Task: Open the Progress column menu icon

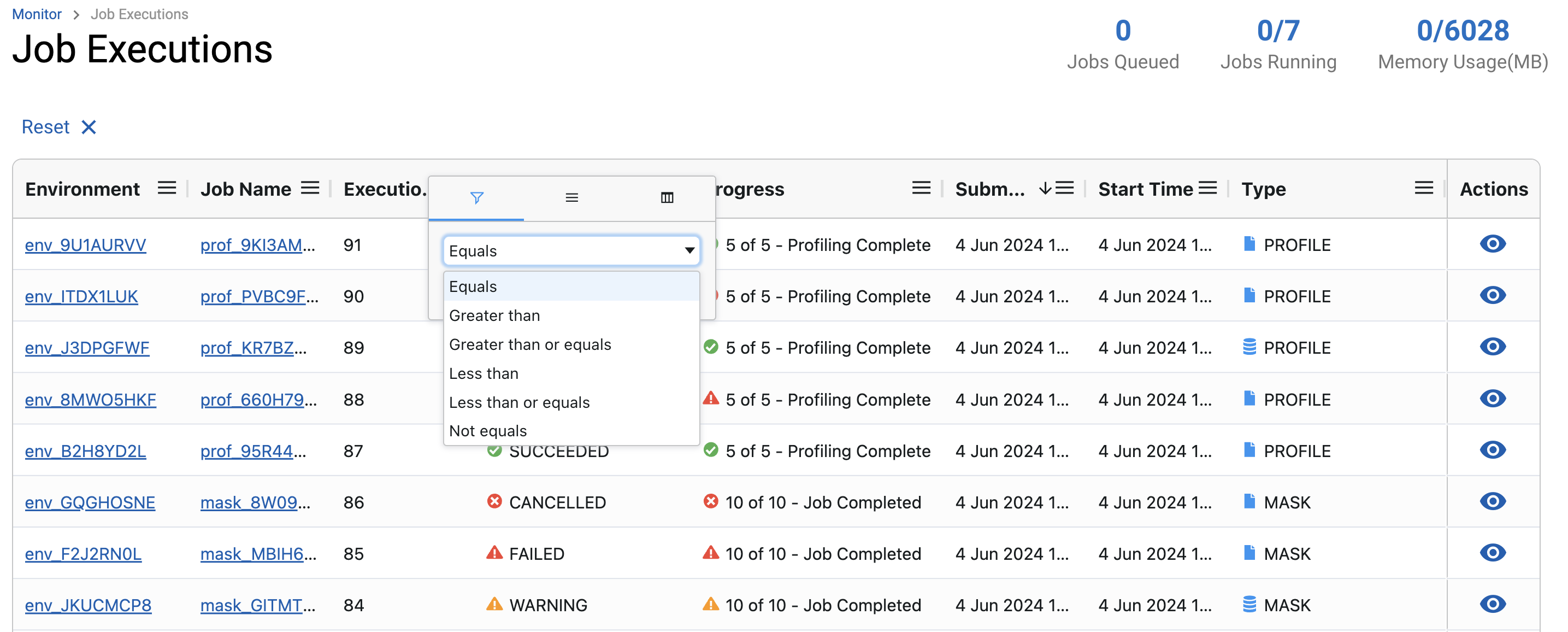Action: point(921,188)
